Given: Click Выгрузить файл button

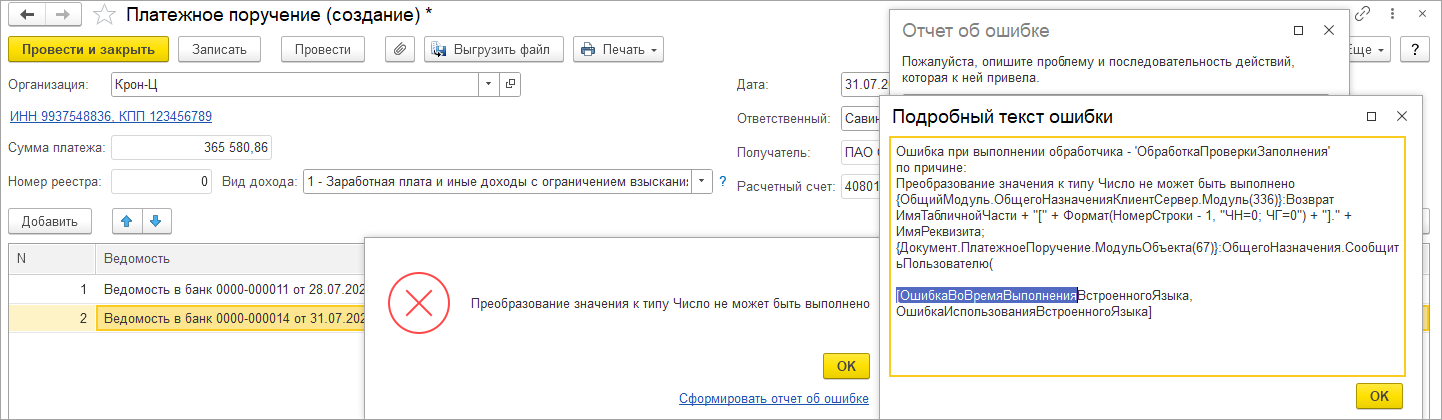Looking at the screenshot, I should pos(494,48).
